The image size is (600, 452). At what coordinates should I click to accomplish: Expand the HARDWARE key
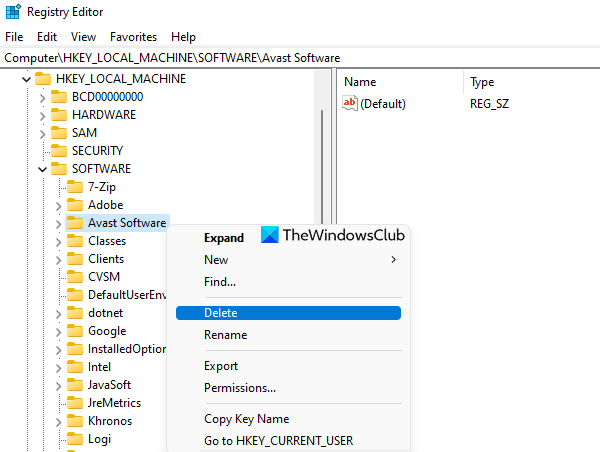pyautogui.click(x=42, y=116)
